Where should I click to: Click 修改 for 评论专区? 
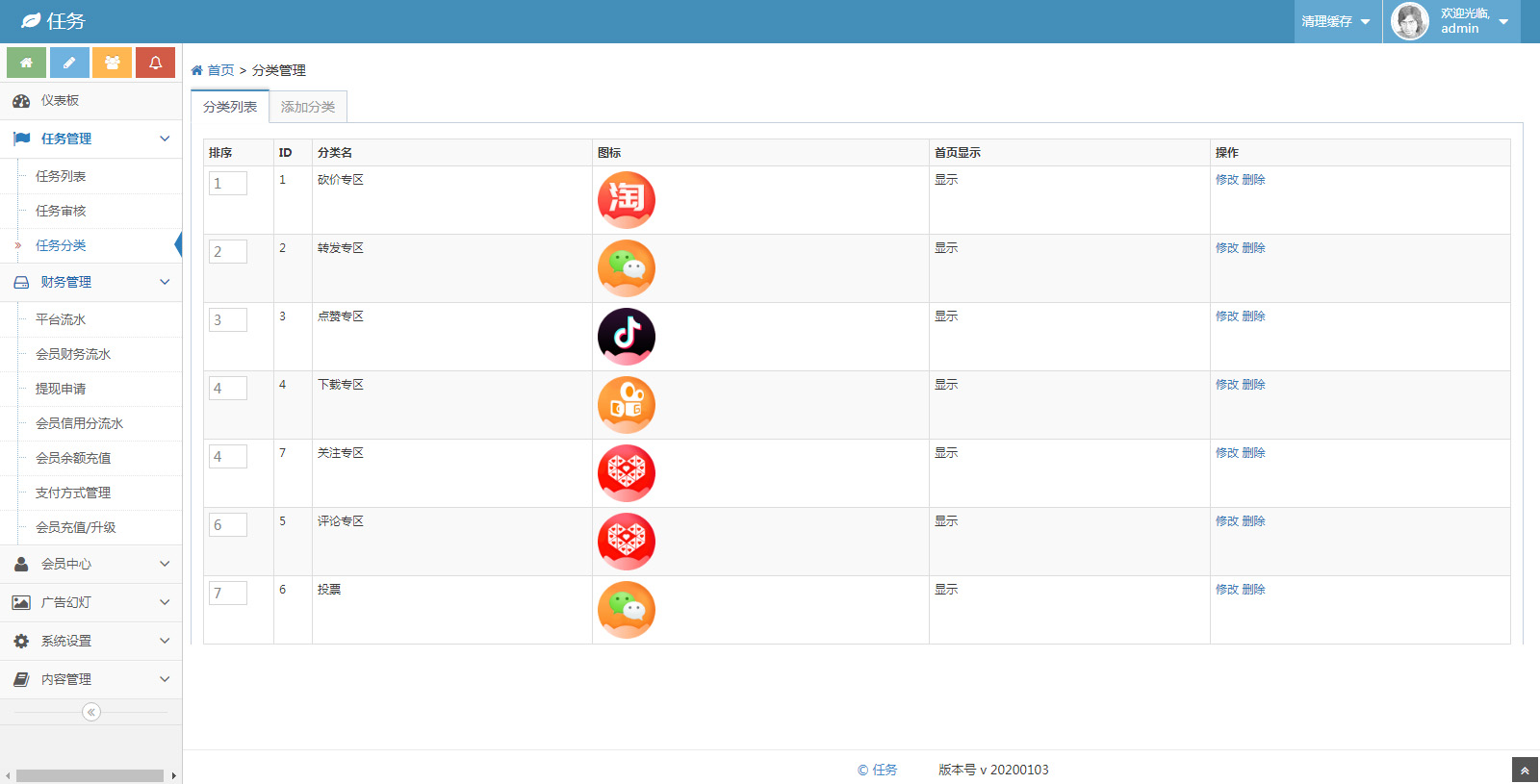[x=1226, y=521]
